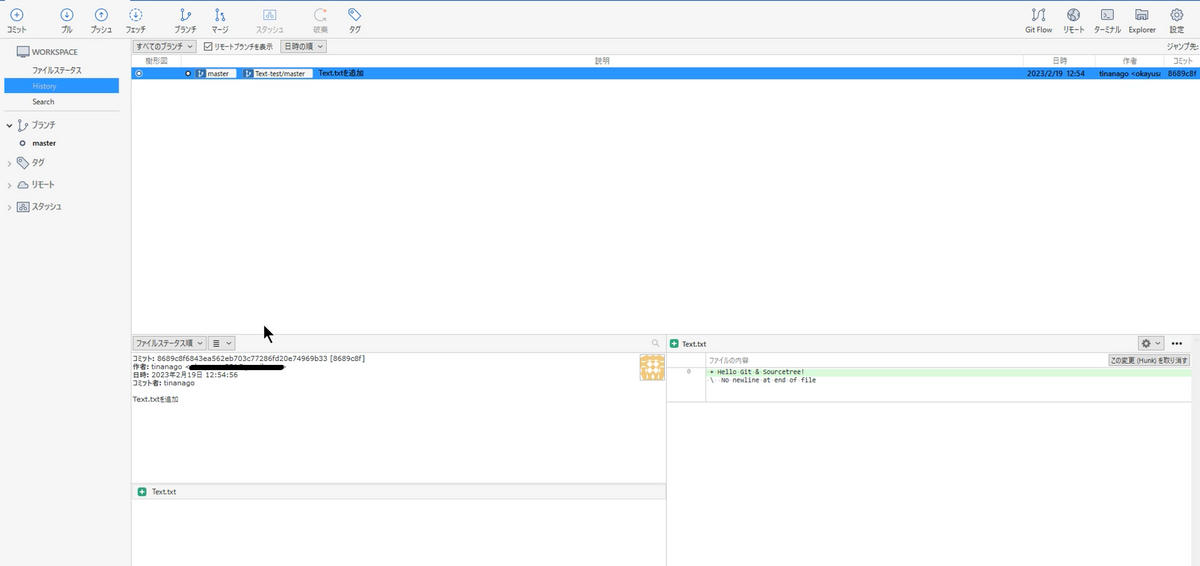Image resolution: width=1200 pixels, height=566 pixels.
Task: Click the green added icon beside Text.txt in file list
Action: 142,492
